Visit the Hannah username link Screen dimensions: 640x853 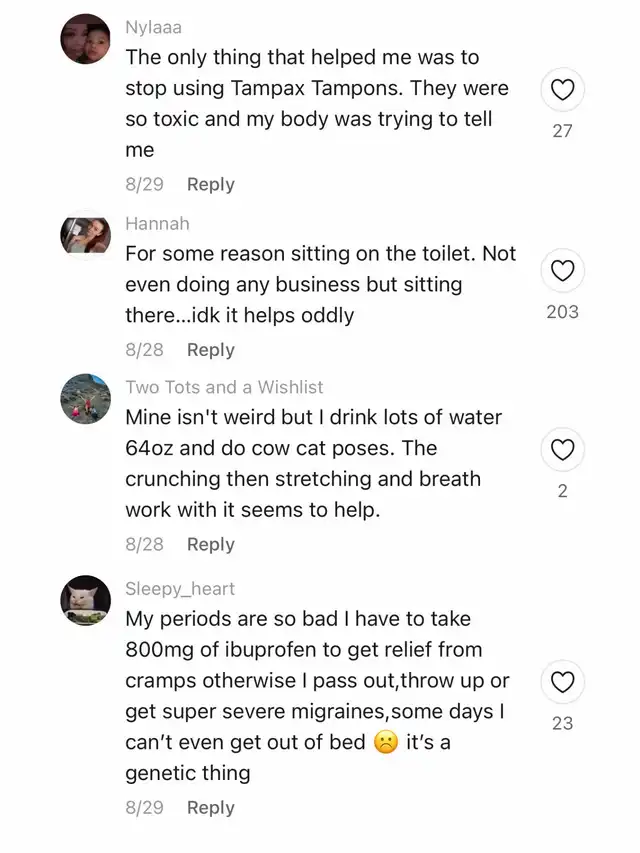(x=157, y=223)
